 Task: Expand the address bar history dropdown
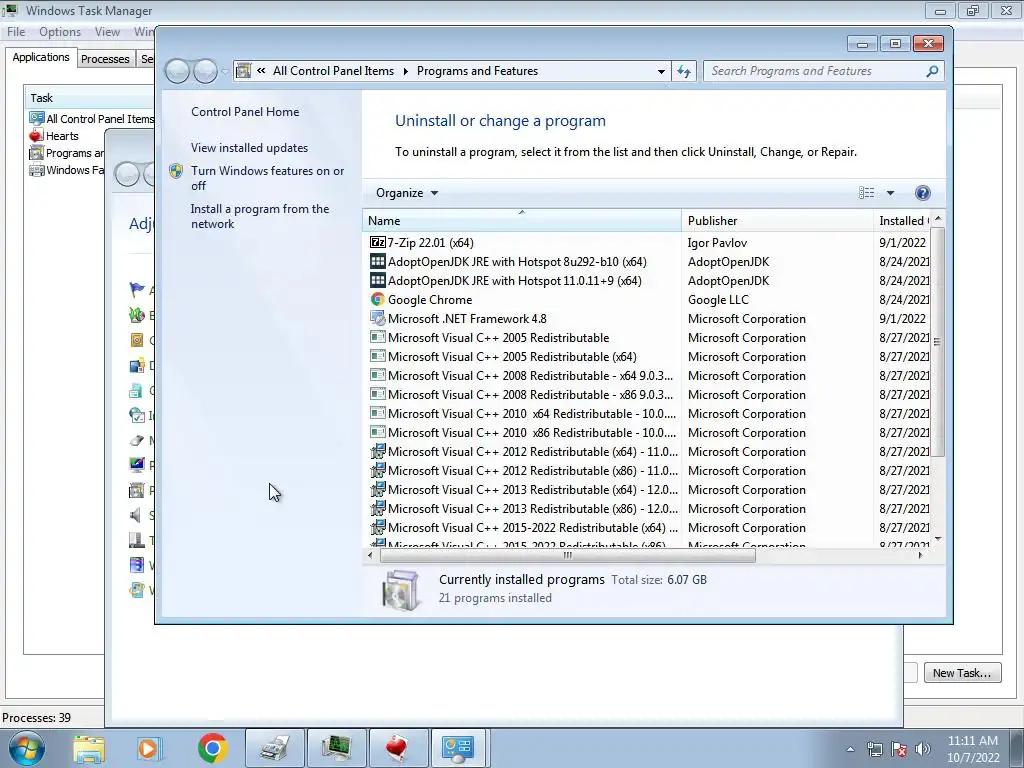661,71
